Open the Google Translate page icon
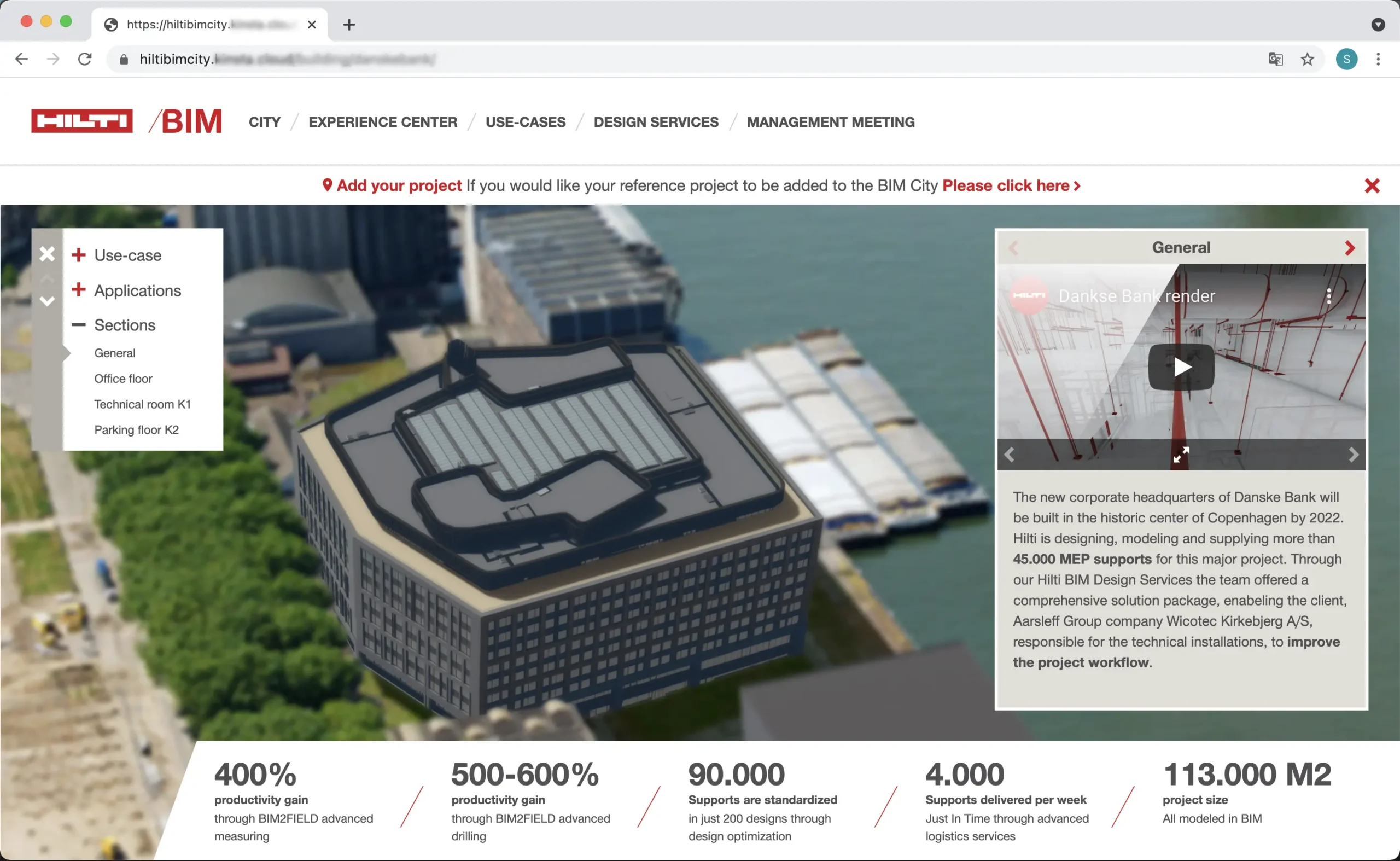Screen dimensions: 1400x861 (1276, 59)
